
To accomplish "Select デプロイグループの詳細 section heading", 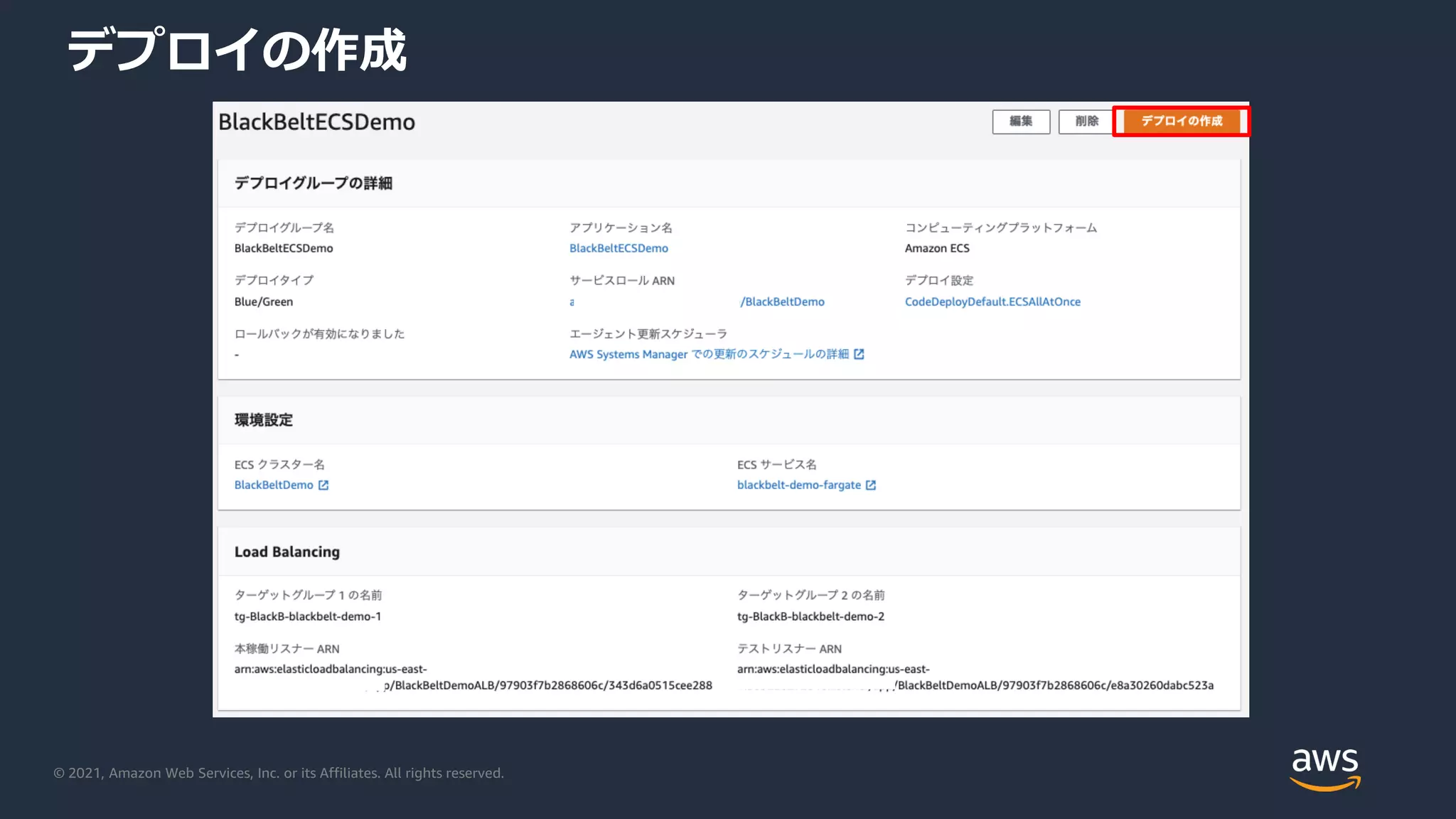I will (314, 183).
